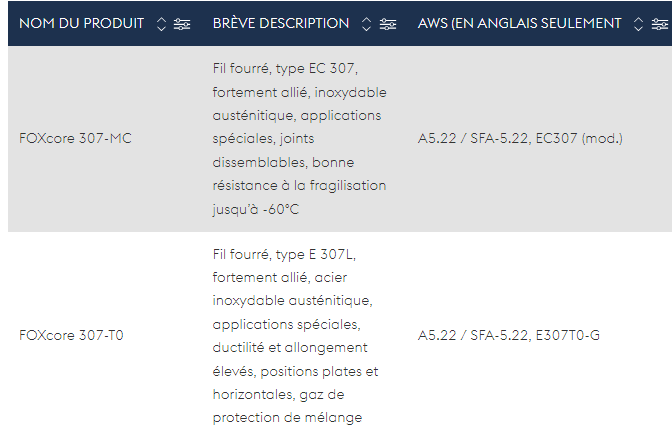This screenshot has width=672, height=436.
Task: Select the E307T0-G AWS classification cell
Action: (509, 335)
